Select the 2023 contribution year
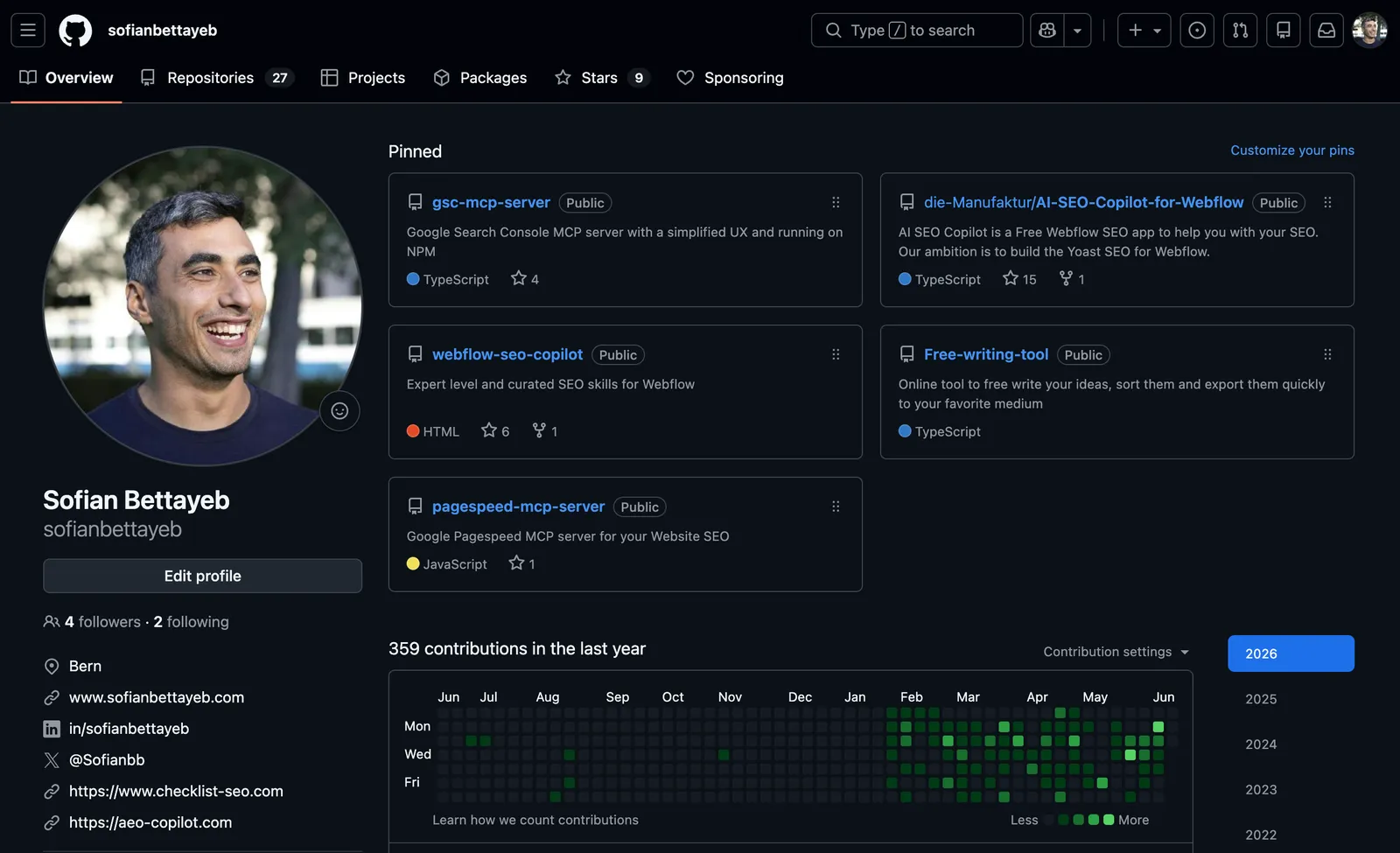 point(1291,790)
